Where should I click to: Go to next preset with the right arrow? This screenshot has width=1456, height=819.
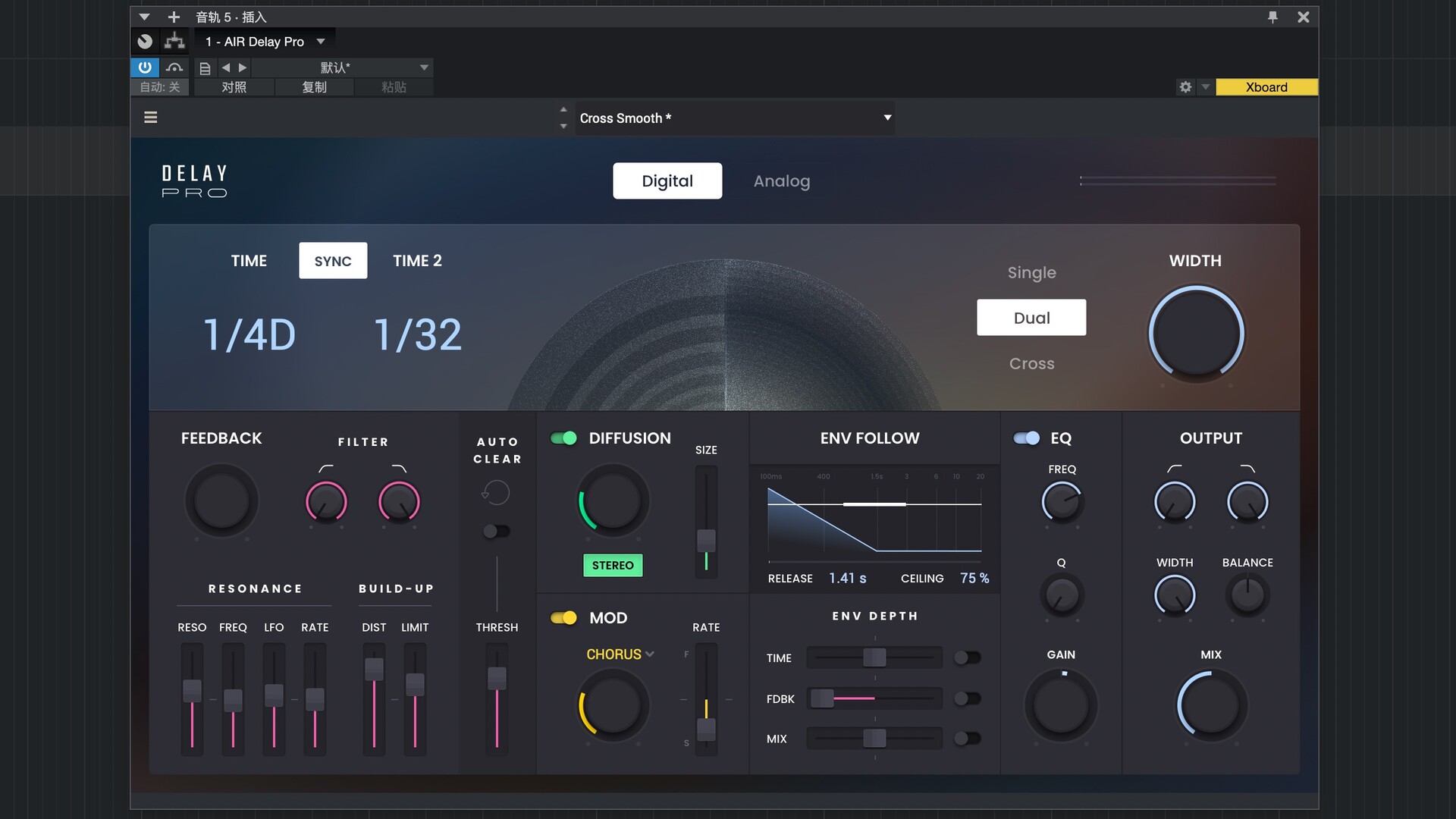[243, 68]
